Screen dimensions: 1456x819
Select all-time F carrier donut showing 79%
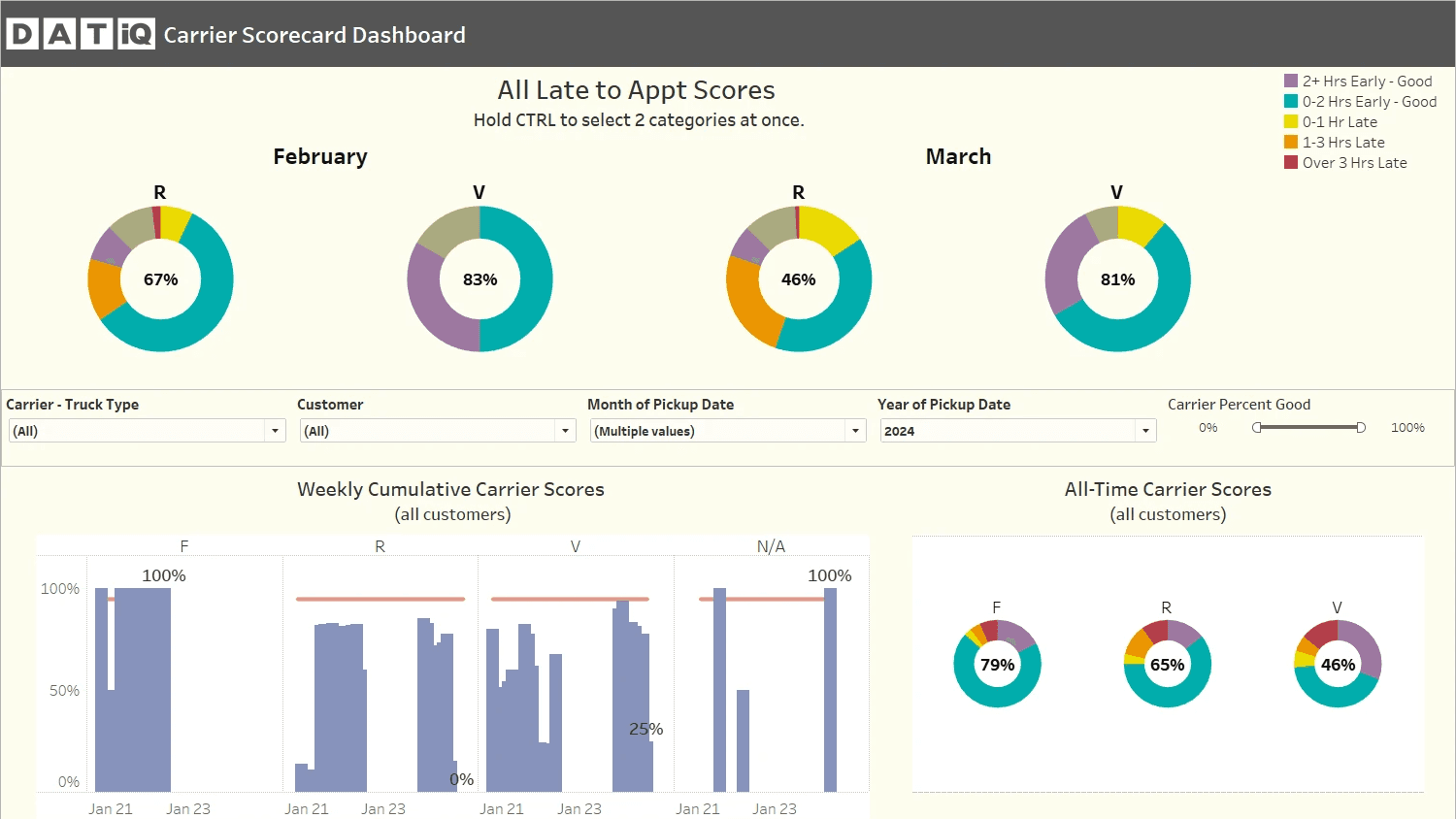tap(997, 665)
